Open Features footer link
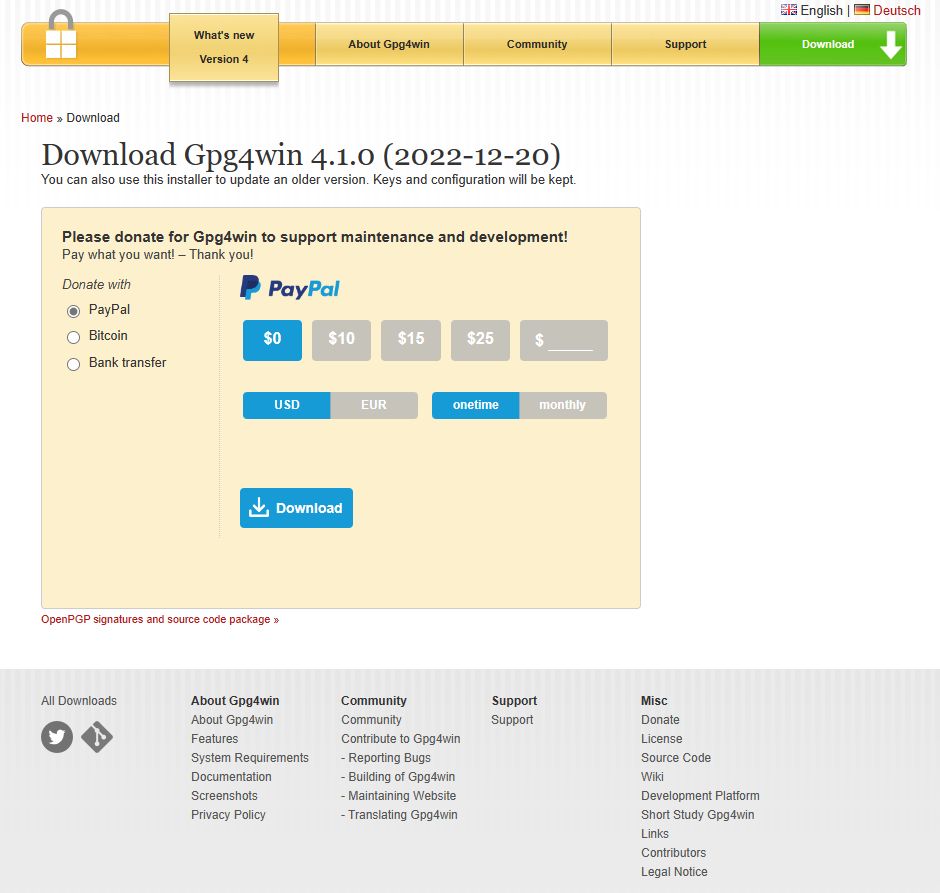 [x=215, y=739]
